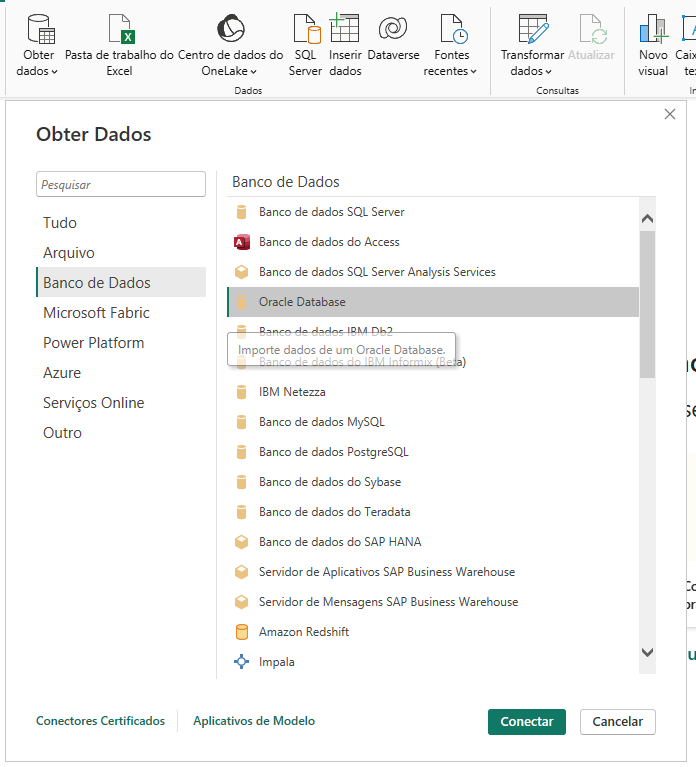Image resolution: width=696 pixels, height=767 pixels.
Task: Select the IBM Netezza entry
Action: (x=433, y=392)
